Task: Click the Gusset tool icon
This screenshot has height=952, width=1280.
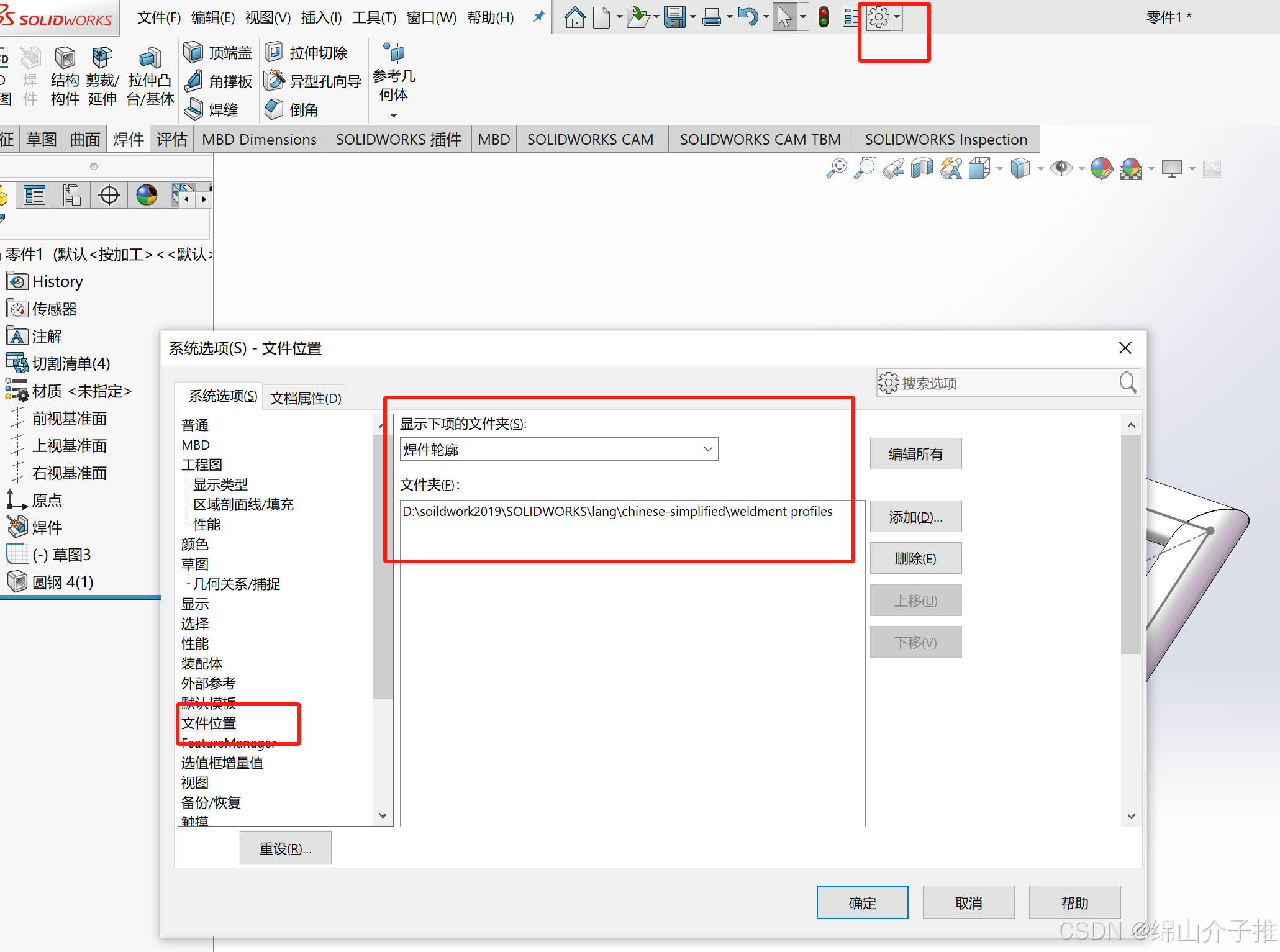Action: pyautogui.click(x=194, y=81)
